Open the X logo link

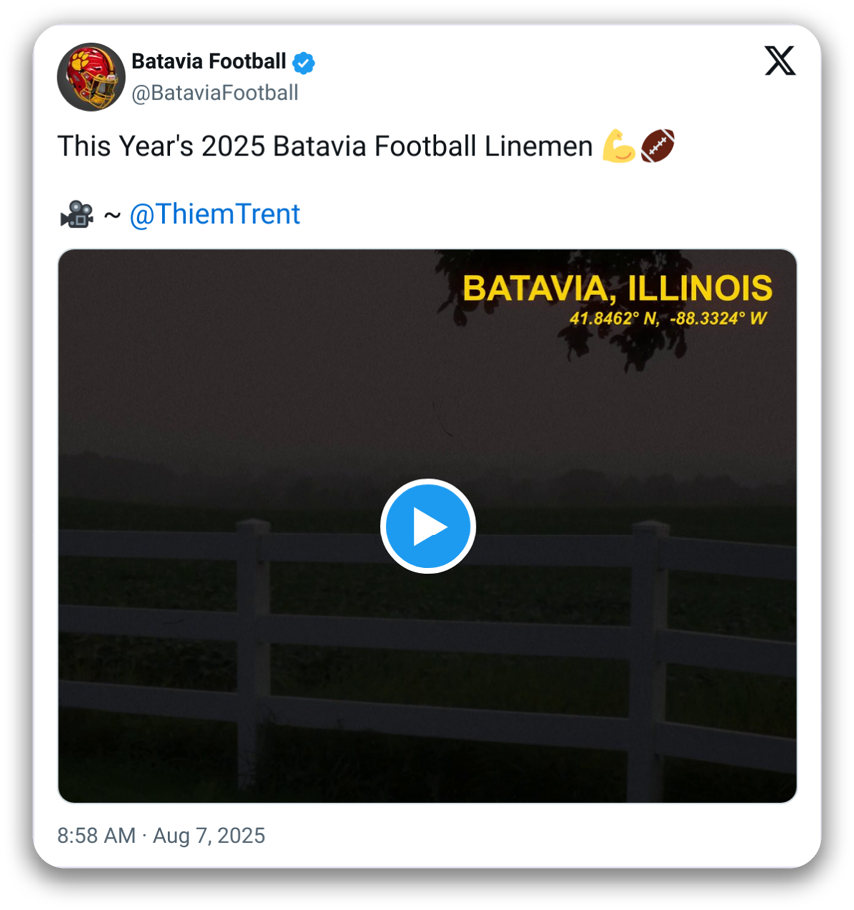pos(780,61)
